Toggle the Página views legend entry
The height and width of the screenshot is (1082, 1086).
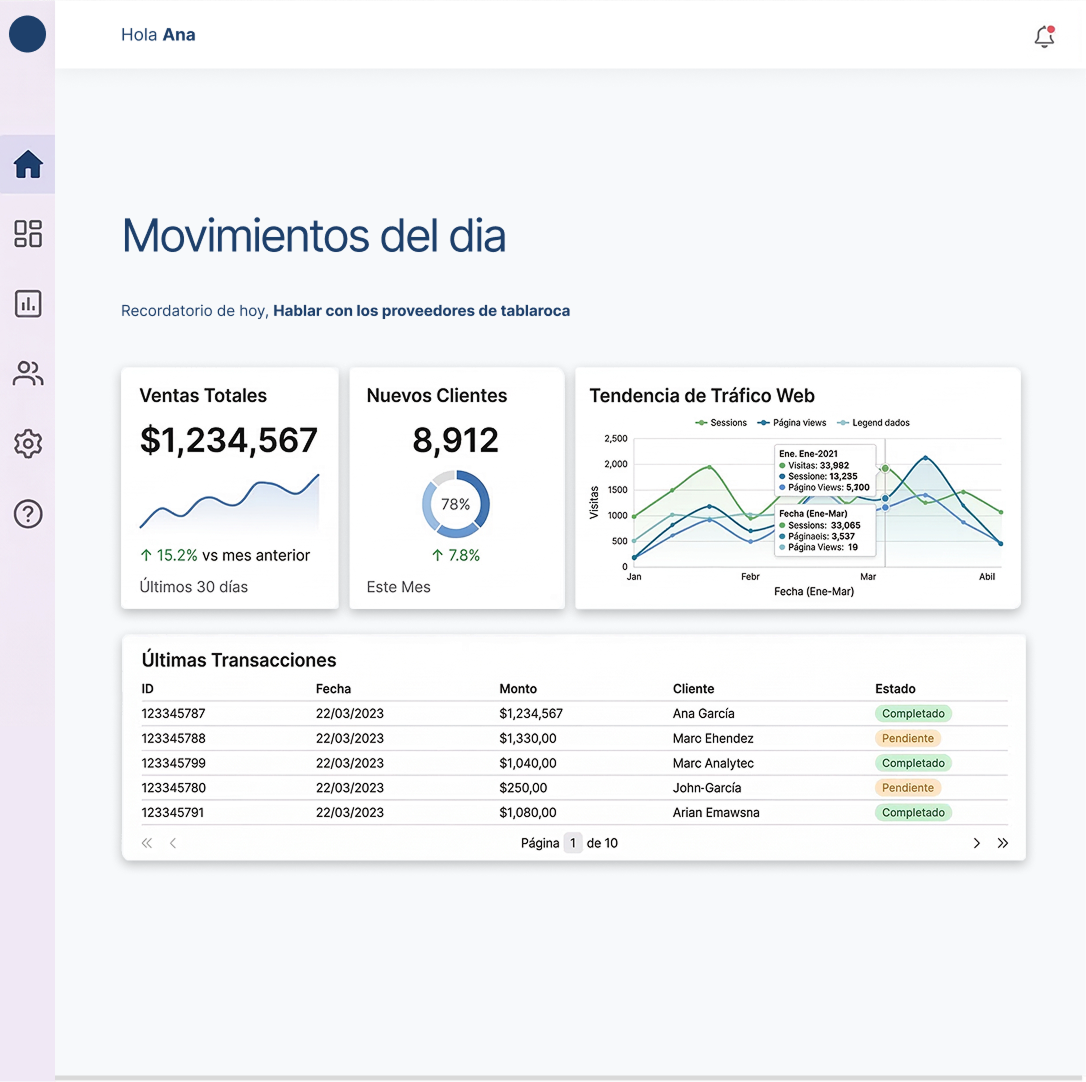click(x=792, y=423)
